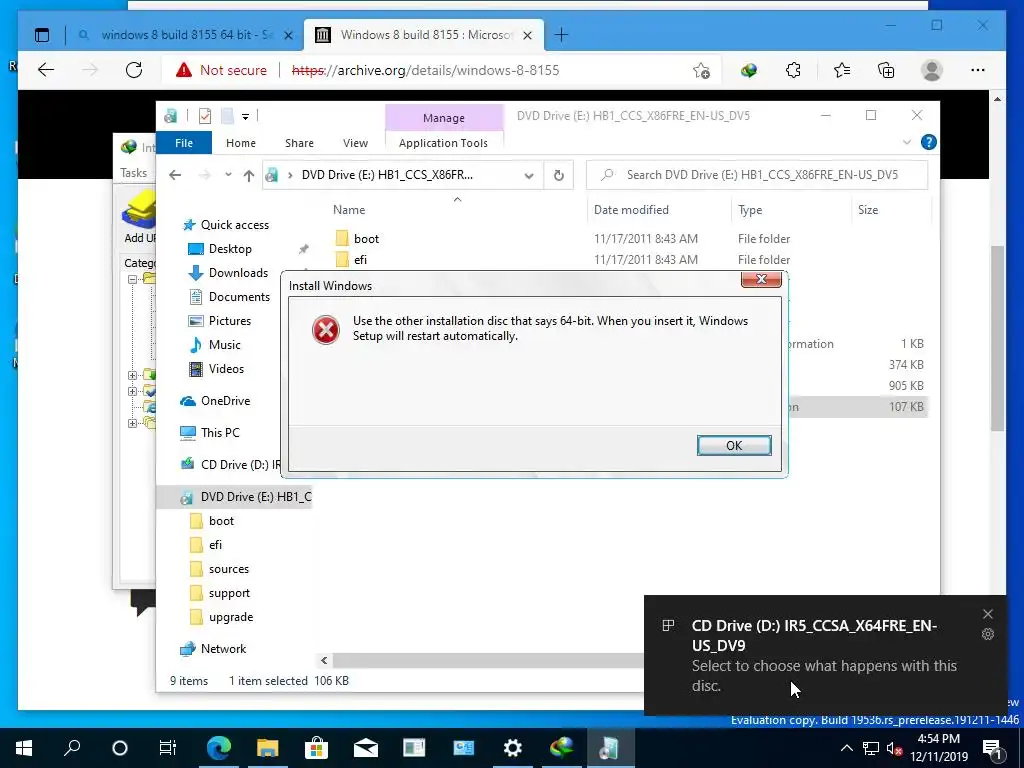Click the Manage contextual tab

(444, 118)
